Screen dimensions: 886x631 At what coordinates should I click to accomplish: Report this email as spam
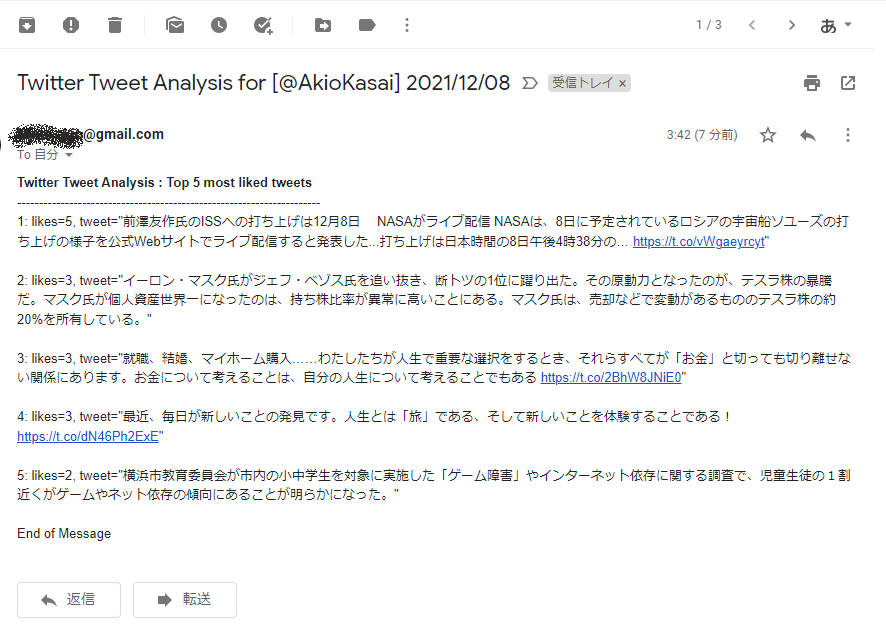(x=71, y=25)
